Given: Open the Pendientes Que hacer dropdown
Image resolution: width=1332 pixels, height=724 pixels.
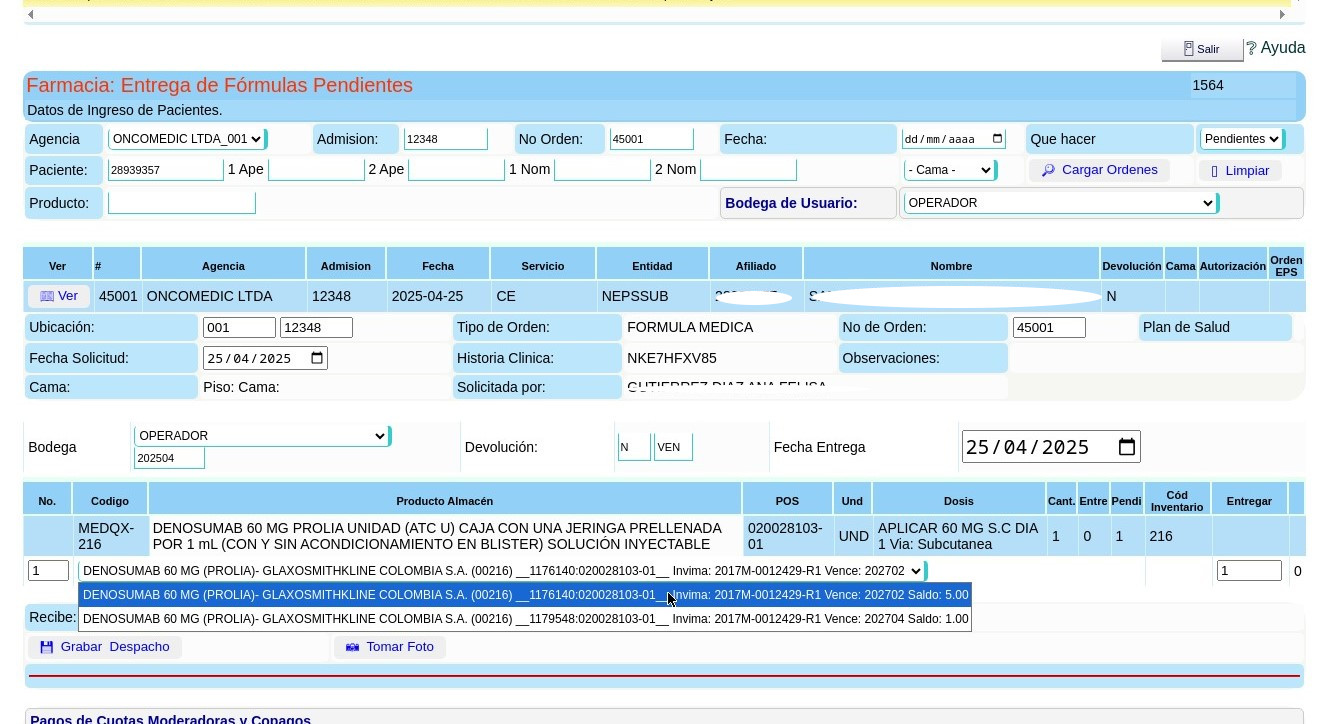Looking at the screenshot, I should point(1240,139).
